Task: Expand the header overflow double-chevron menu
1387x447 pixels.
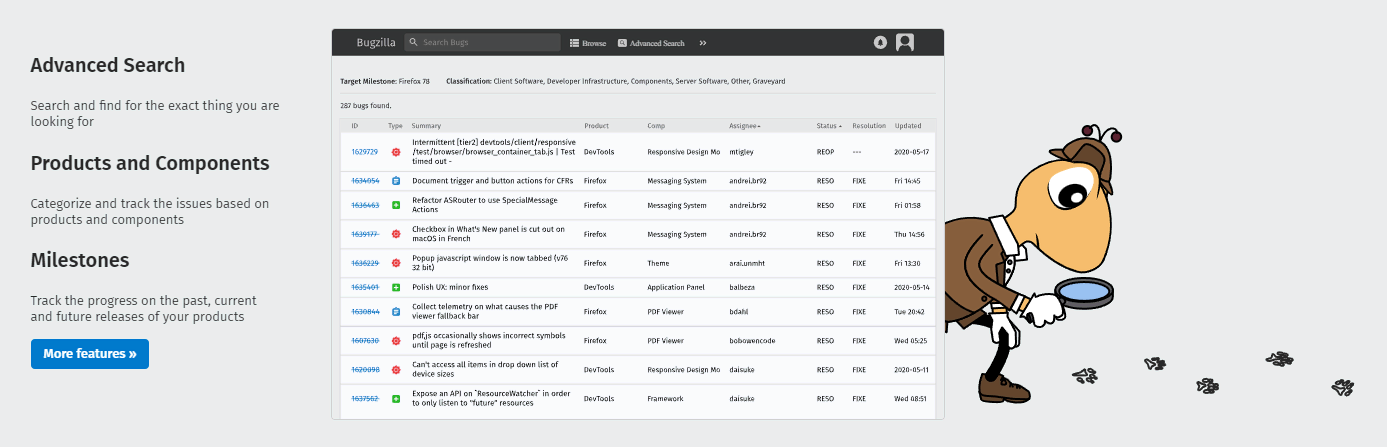Action: point(703,43)
